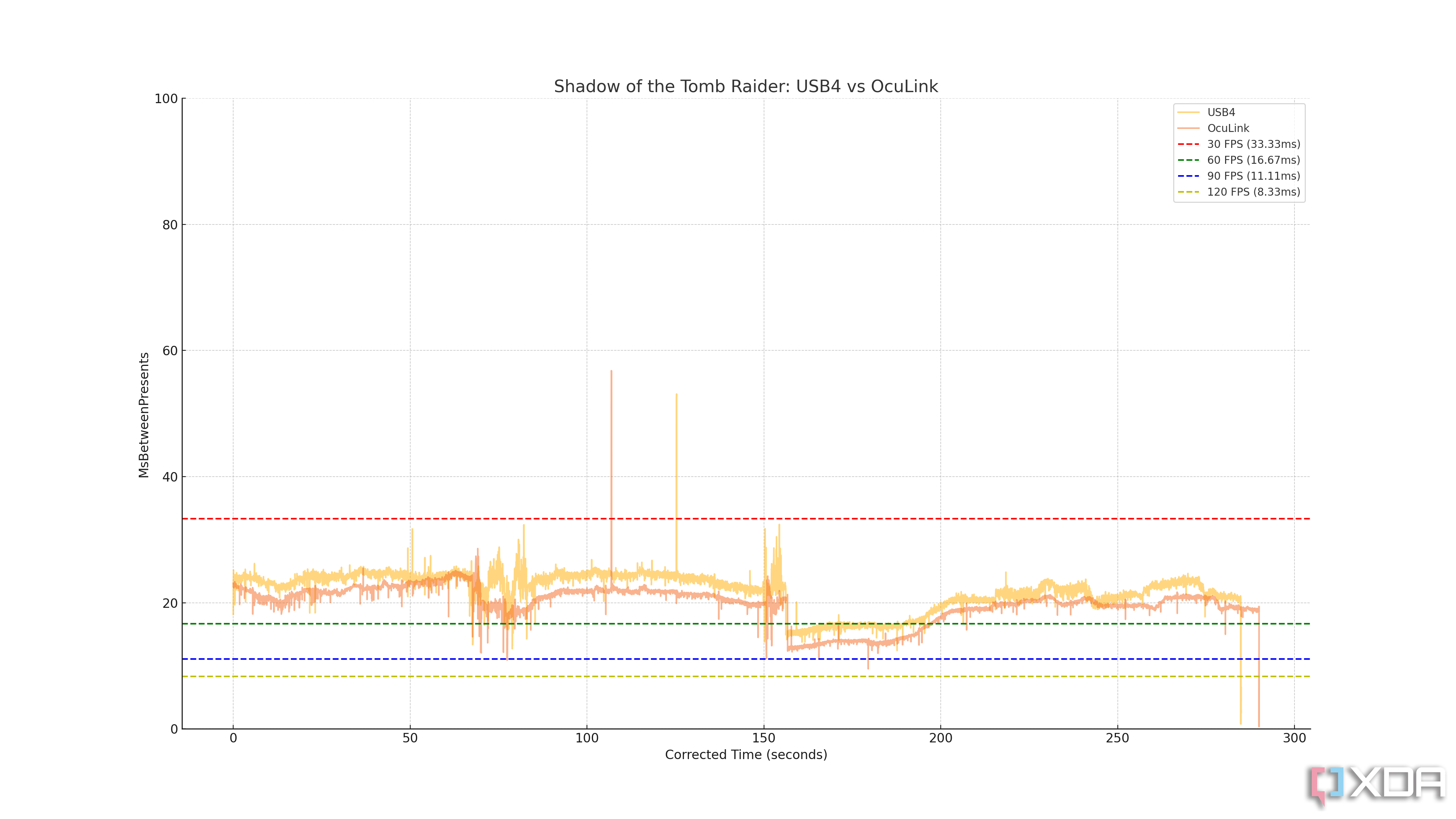This screenshot has height=819, width=1456.
Task: Click the y-axis tick label '60'
Action: coord(169,351)
